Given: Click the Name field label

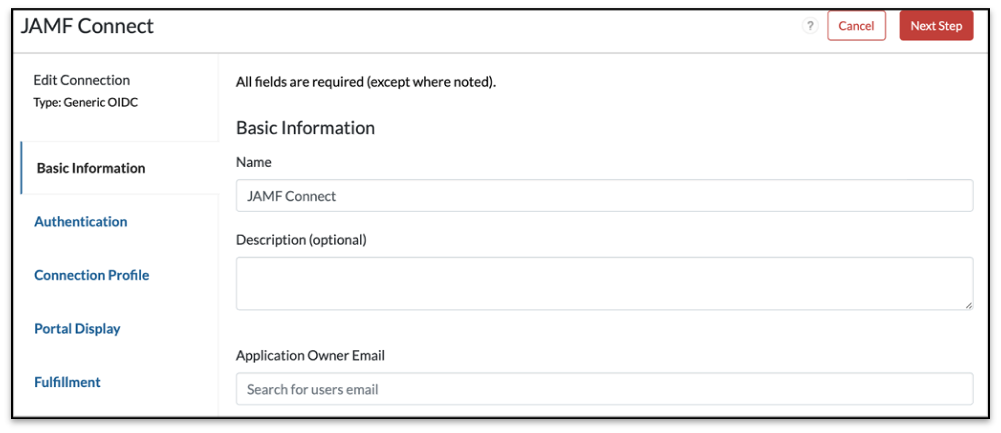Looking at the screenshot, I should 254,162.
